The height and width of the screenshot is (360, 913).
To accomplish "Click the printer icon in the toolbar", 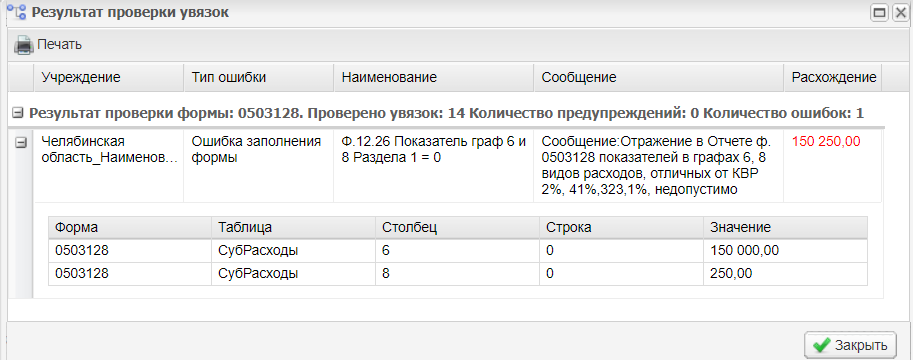I will [23, 44].
